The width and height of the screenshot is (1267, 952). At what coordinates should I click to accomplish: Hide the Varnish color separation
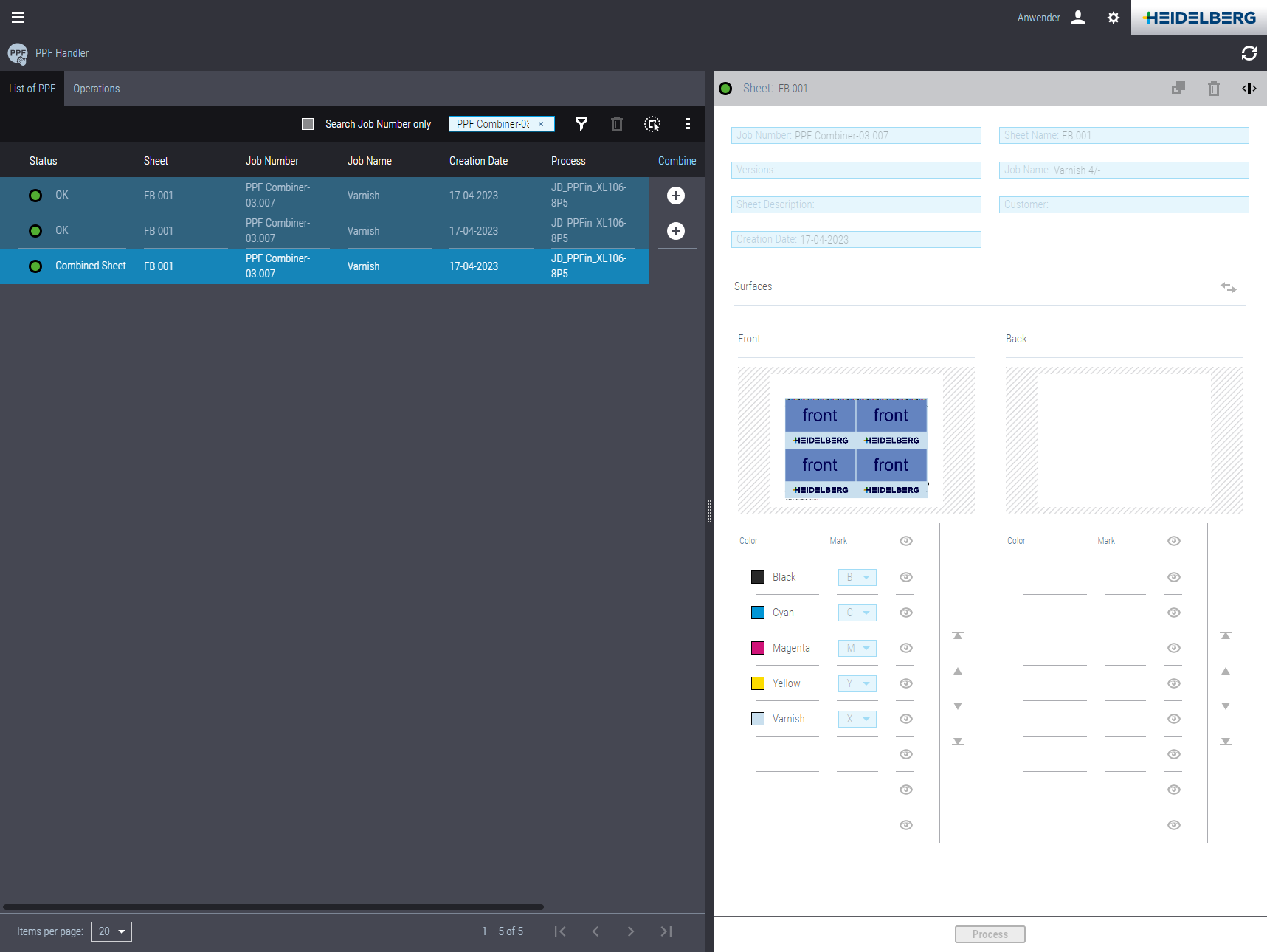click(x=905, y=719)
